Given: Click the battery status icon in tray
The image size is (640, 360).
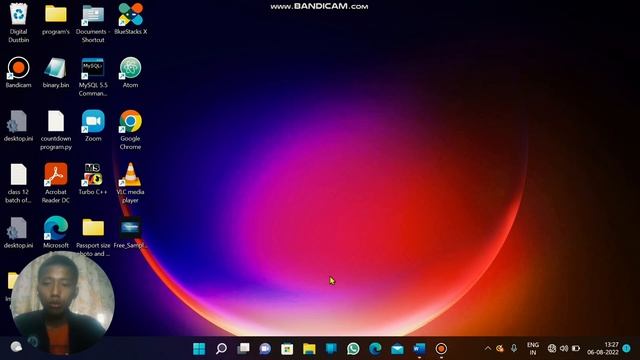Looking at the screenshot, I should (576, 348).
